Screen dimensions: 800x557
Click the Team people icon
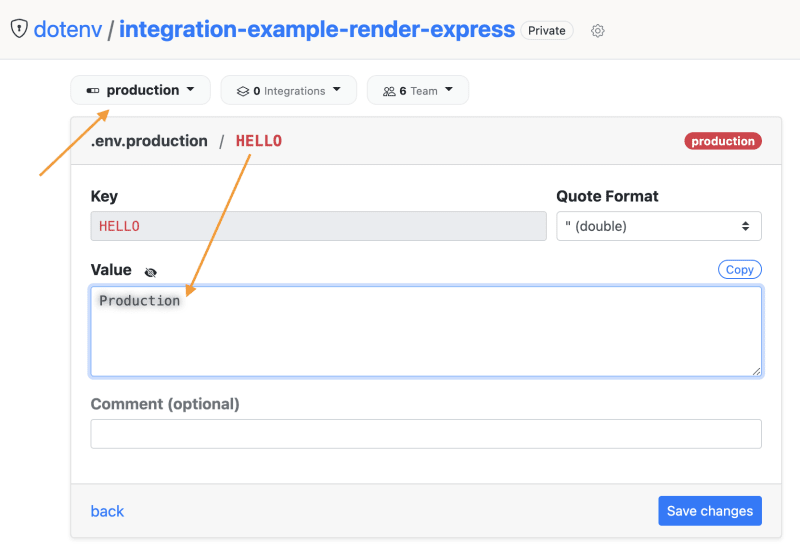click(389, 91)
